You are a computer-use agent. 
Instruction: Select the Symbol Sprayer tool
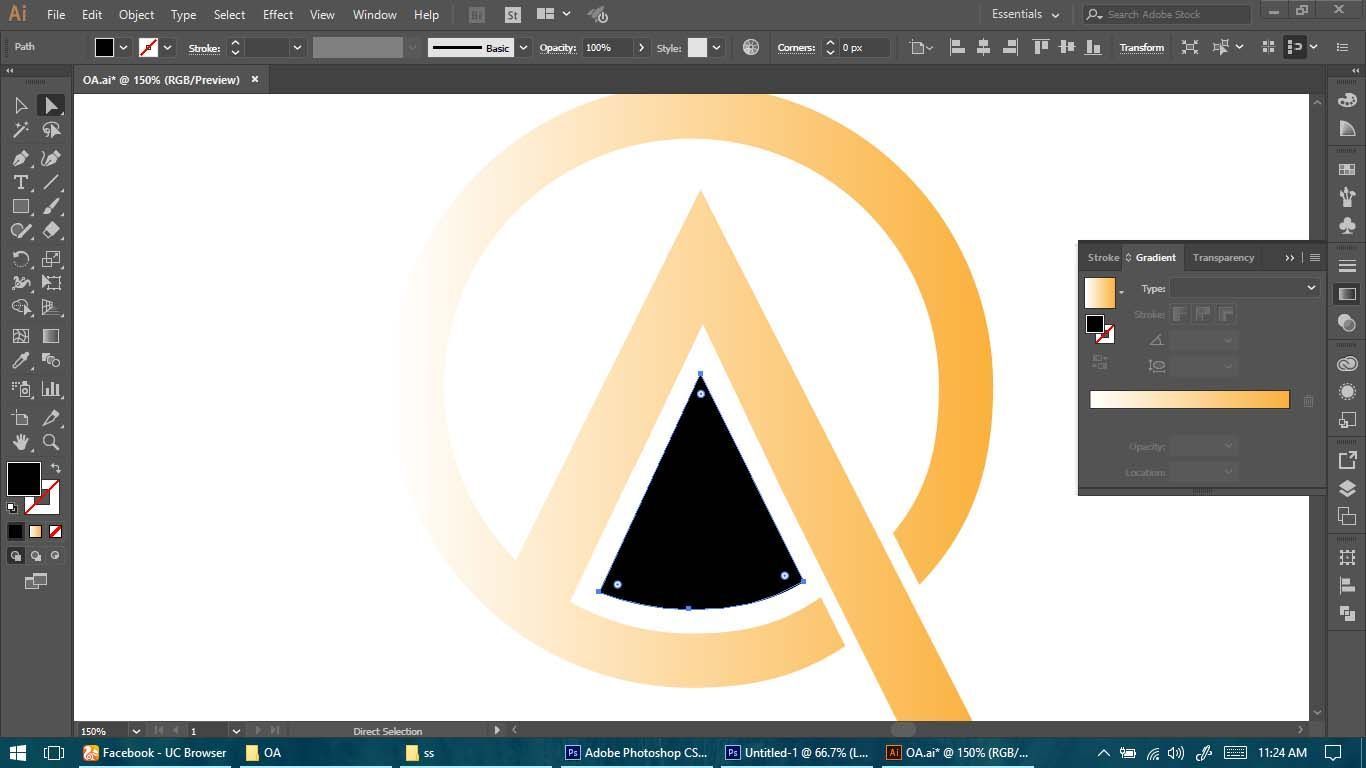coord(20,389)
